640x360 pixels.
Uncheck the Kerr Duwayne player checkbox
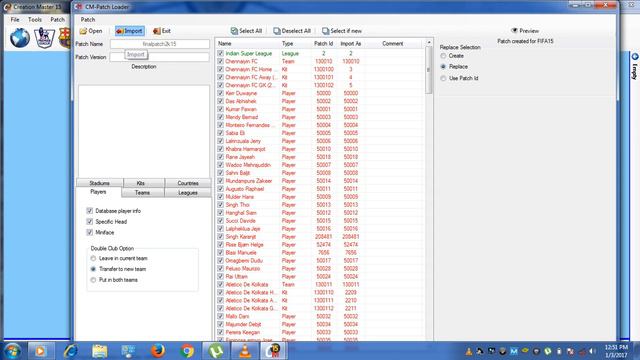(x=220, y=93)
